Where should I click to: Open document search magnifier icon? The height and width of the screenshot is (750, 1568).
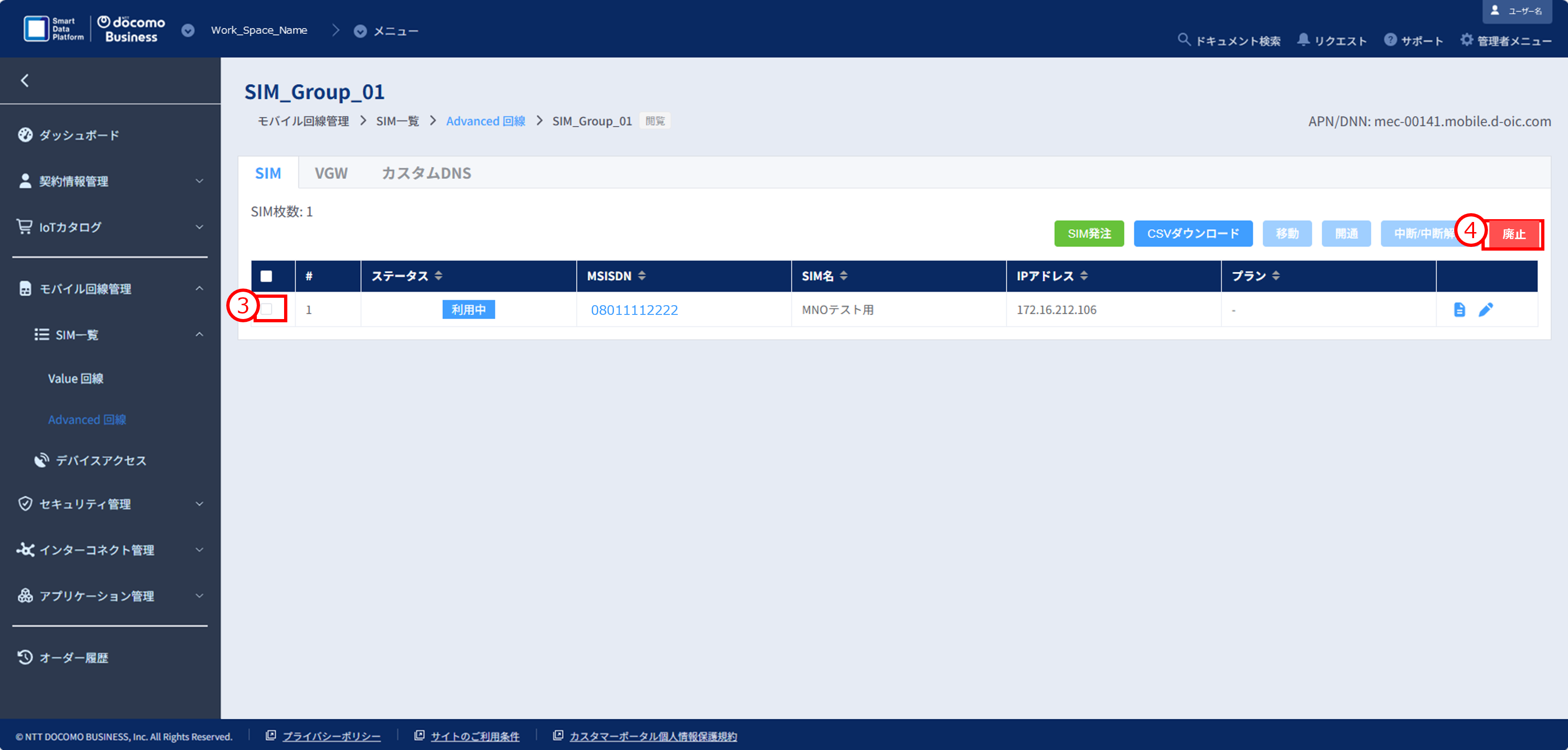pos(1184,40)
